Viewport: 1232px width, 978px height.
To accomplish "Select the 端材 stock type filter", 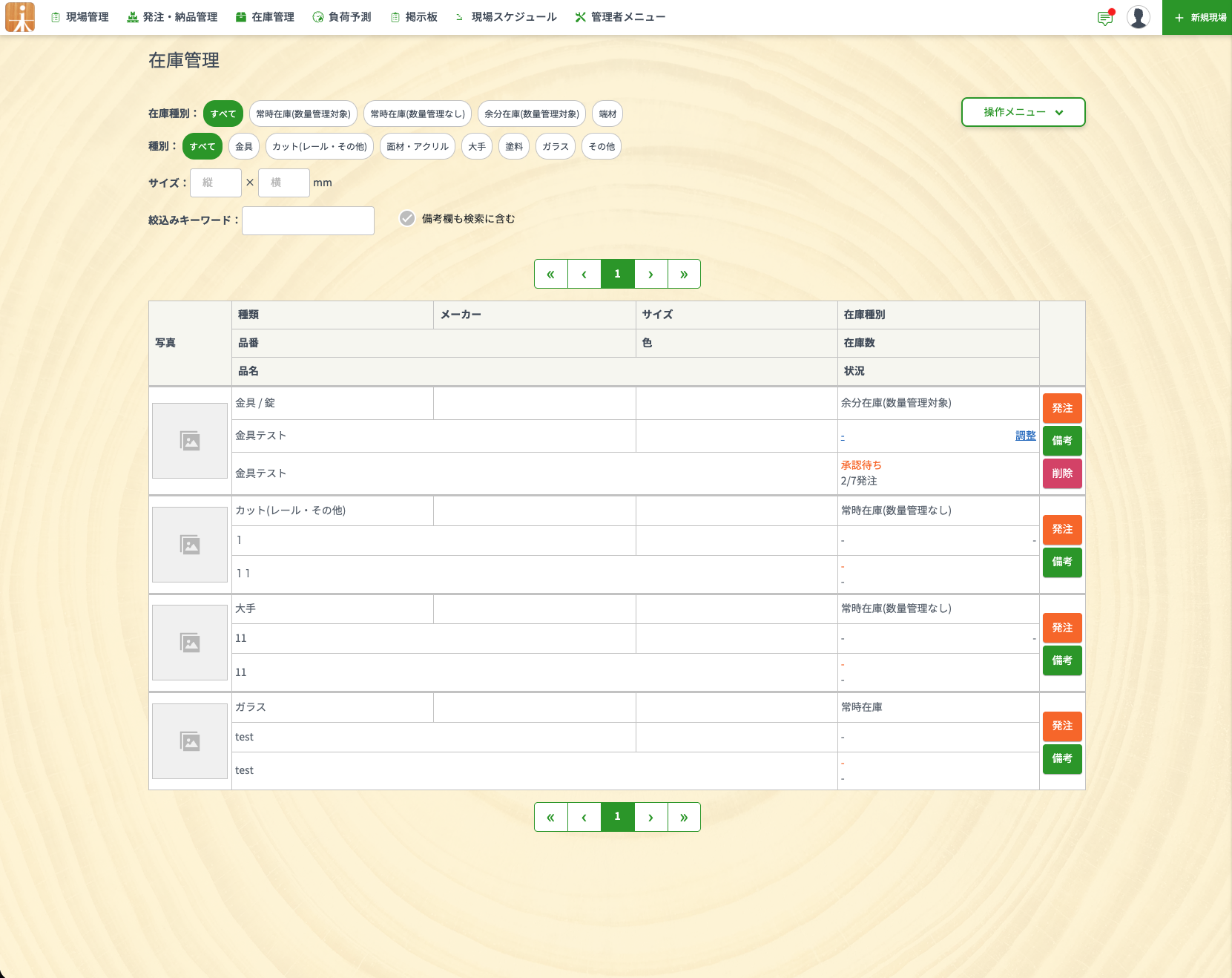I will (x=607, y=114).
